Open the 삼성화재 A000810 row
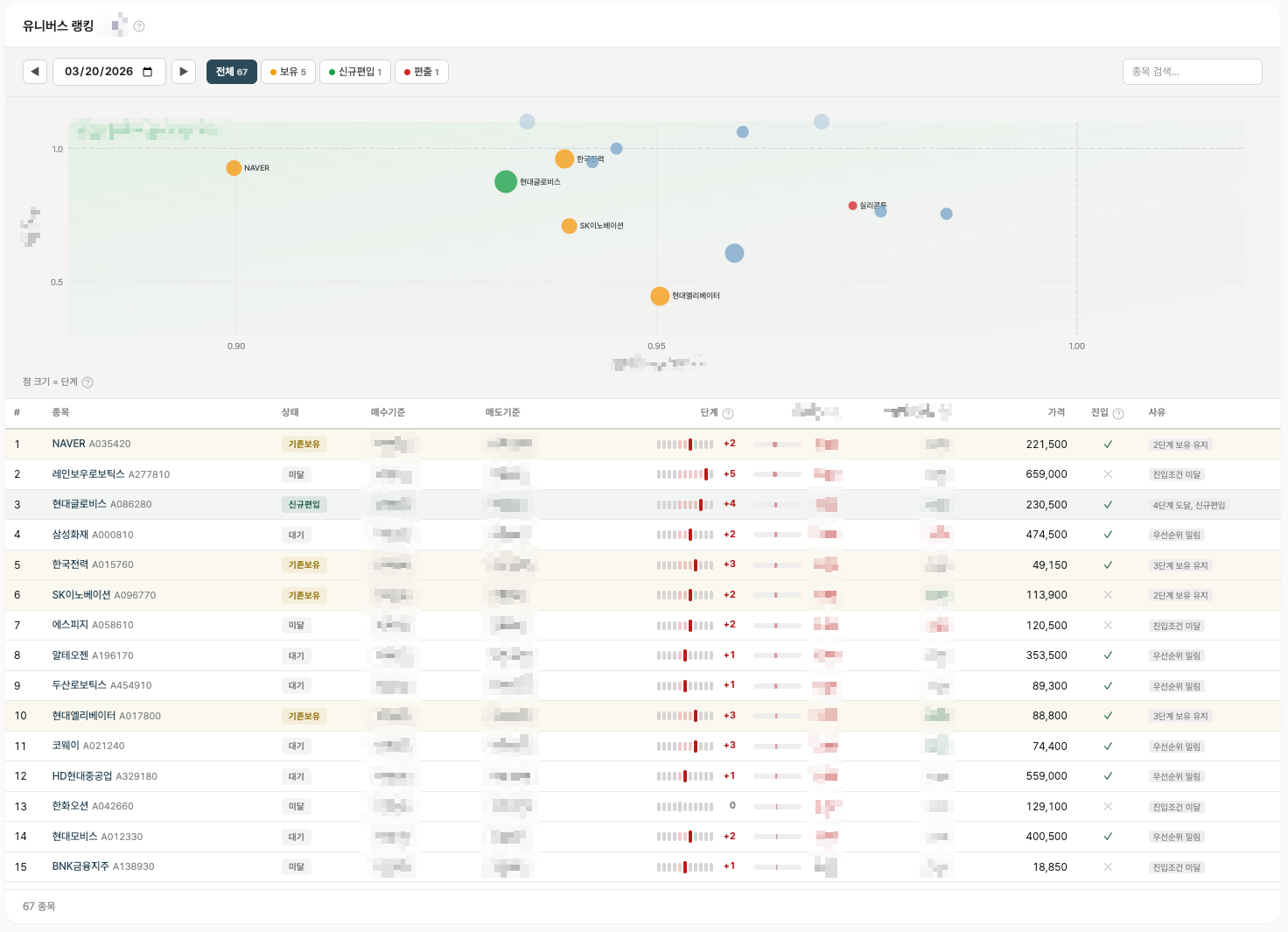Viewport: 1288px width, 932px height. (x=642, y=535)
